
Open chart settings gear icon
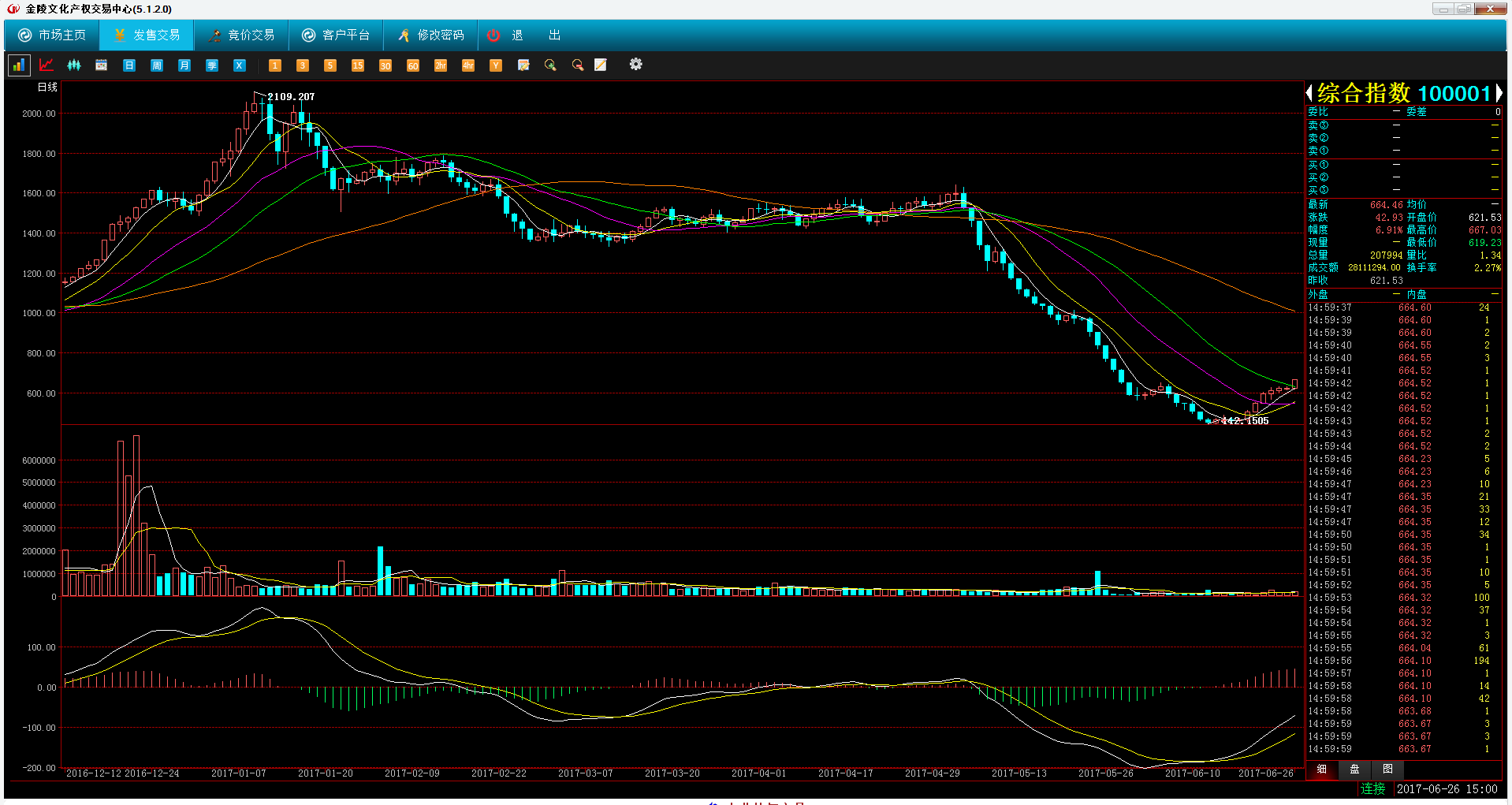coord(636,64)
